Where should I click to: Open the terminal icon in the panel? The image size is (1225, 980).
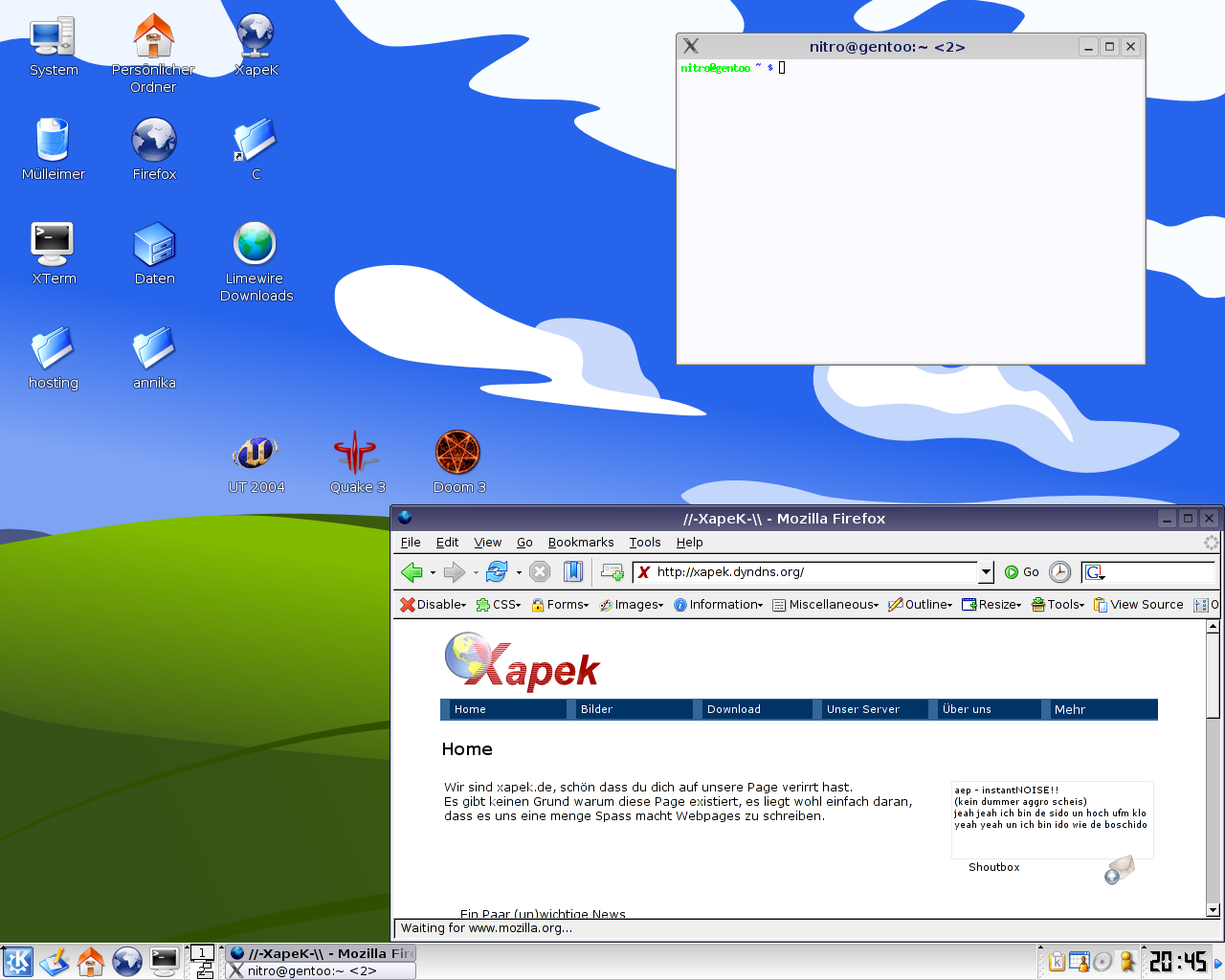(x=164, y=961)
